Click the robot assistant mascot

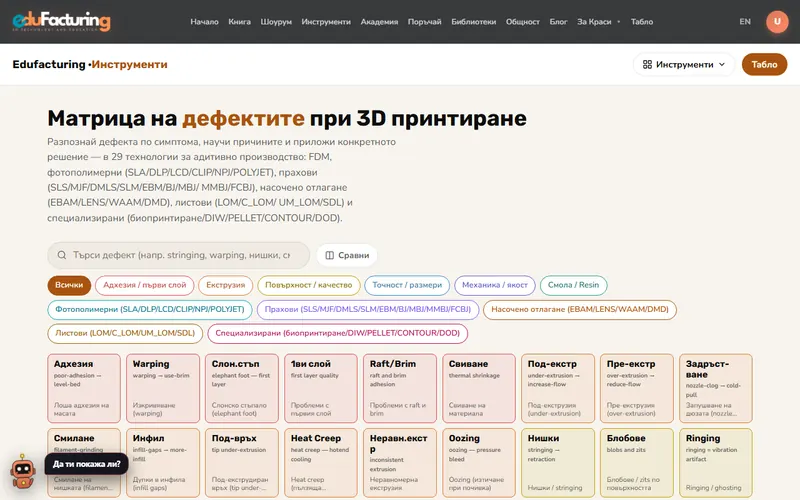[x=23, y=471]
